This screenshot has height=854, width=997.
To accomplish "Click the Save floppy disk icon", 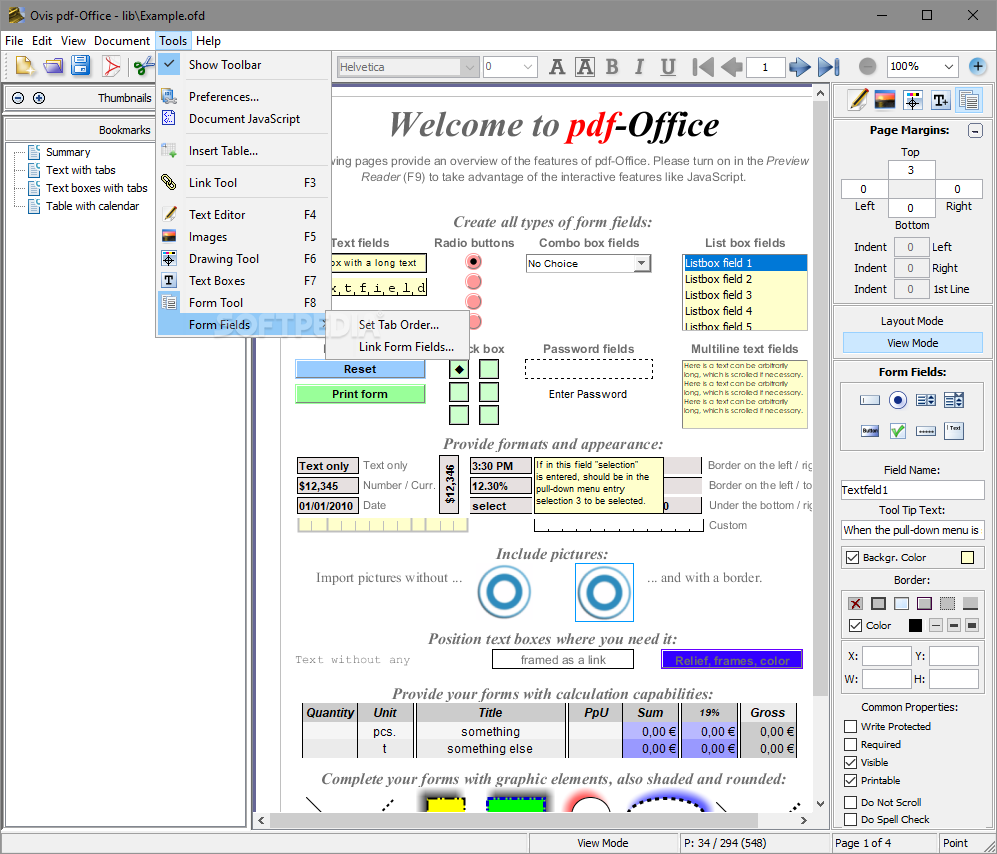I will point(81,66).
